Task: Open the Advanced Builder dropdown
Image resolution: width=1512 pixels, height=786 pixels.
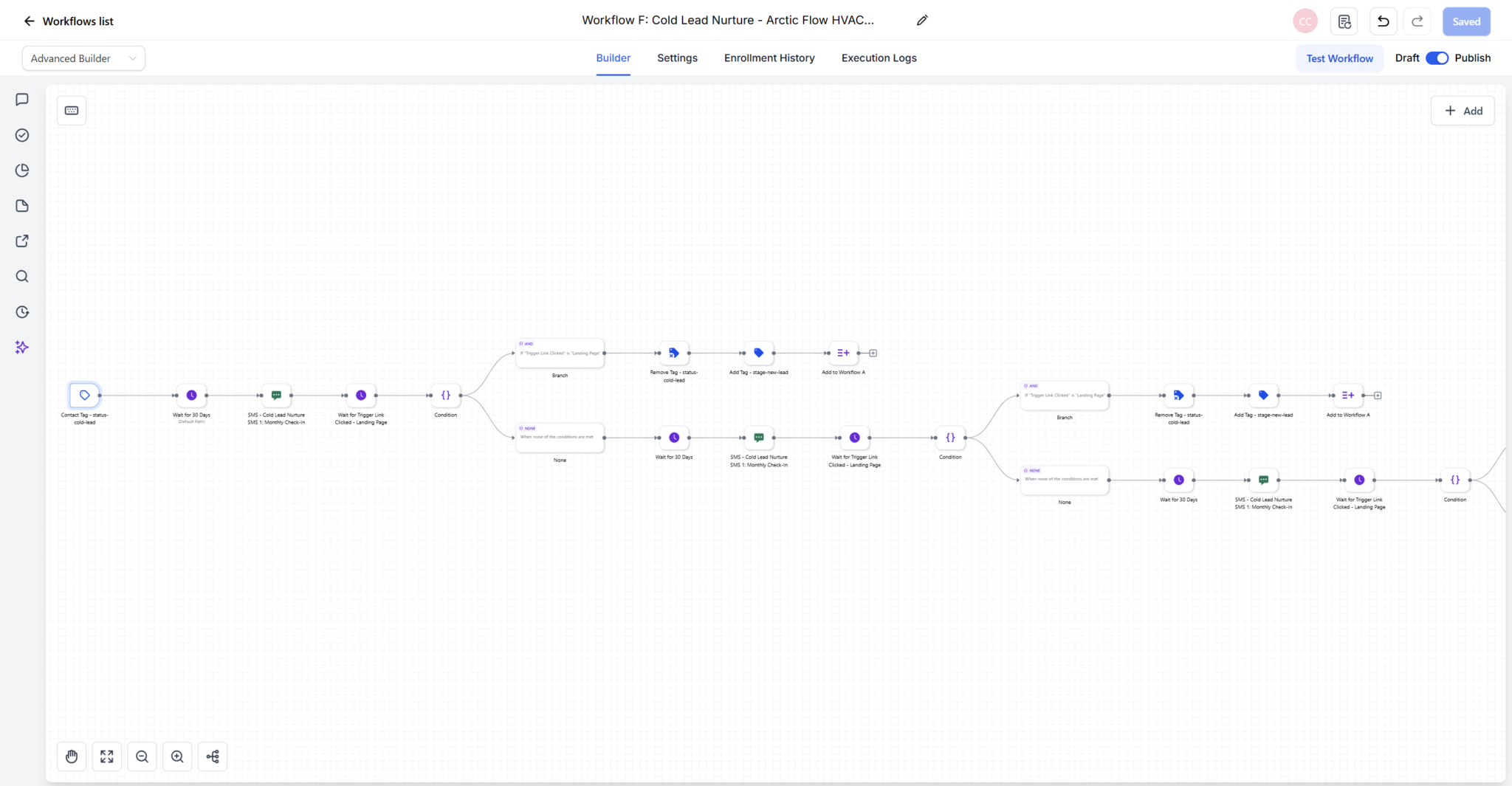Action: pyautogui.click(x=83, y=58)
